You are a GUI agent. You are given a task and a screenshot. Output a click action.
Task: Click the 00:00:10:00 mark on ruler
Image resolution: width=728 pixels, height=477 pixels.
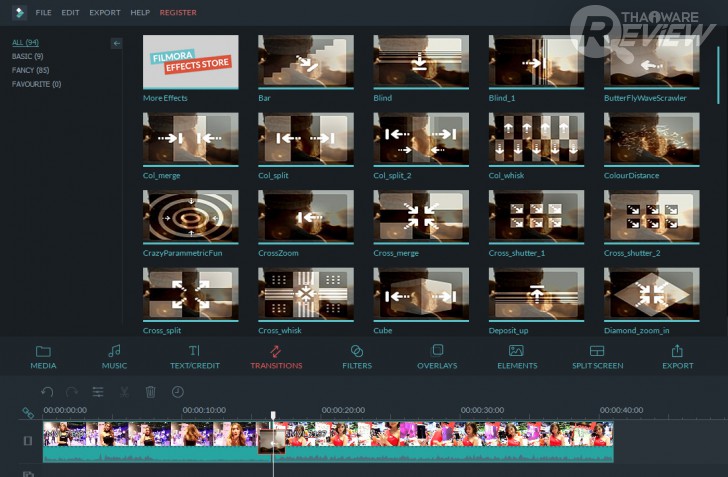pyautogui.click(x=204, y=410)
